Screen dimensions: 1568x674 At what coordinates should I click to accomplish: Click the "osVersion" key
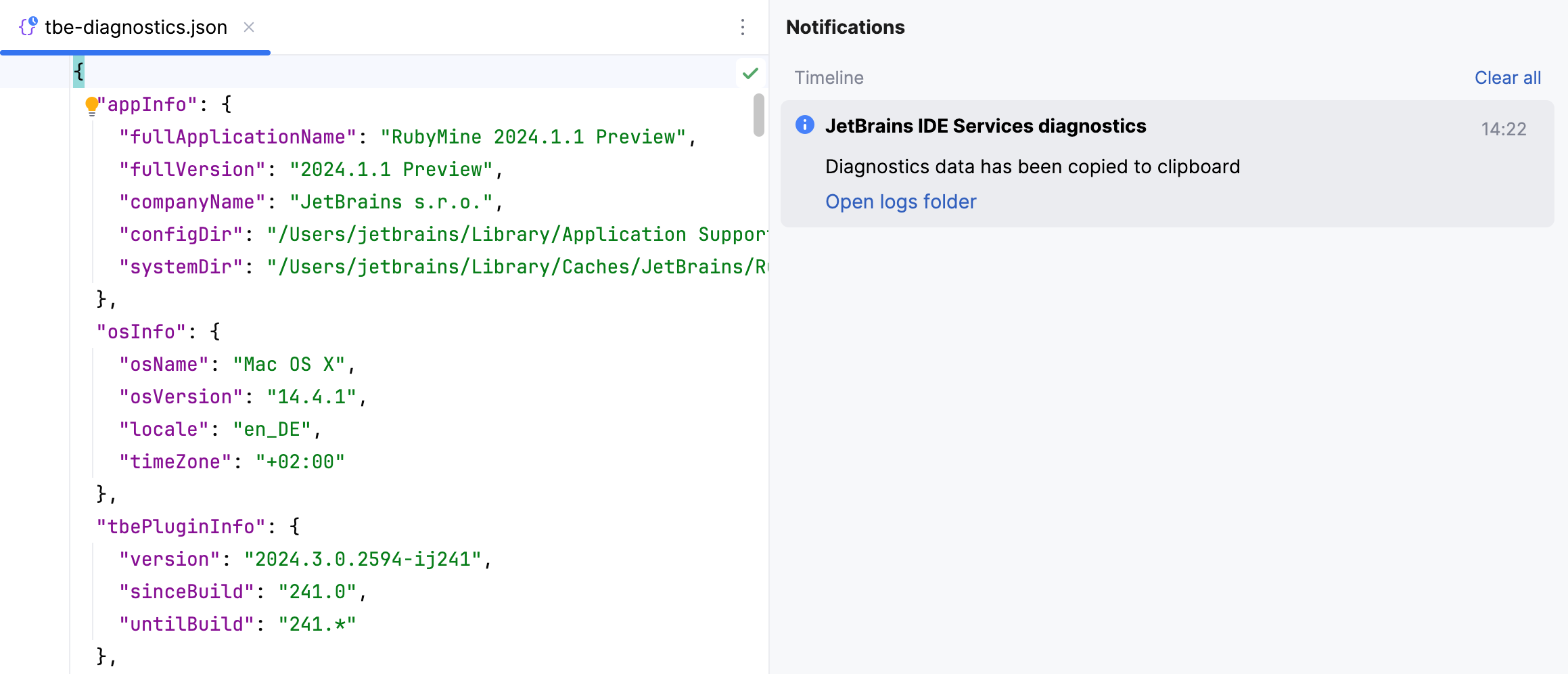(181, 397)
